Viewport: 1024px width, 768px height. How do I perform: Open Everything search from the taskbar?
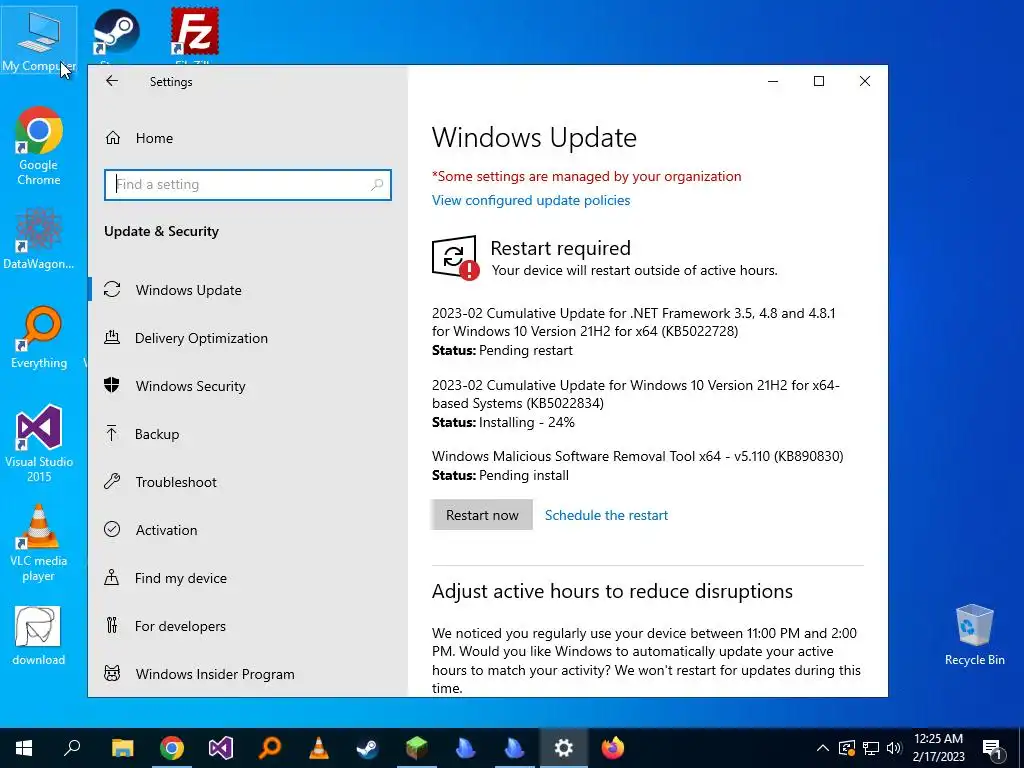(x=270, y=748)
